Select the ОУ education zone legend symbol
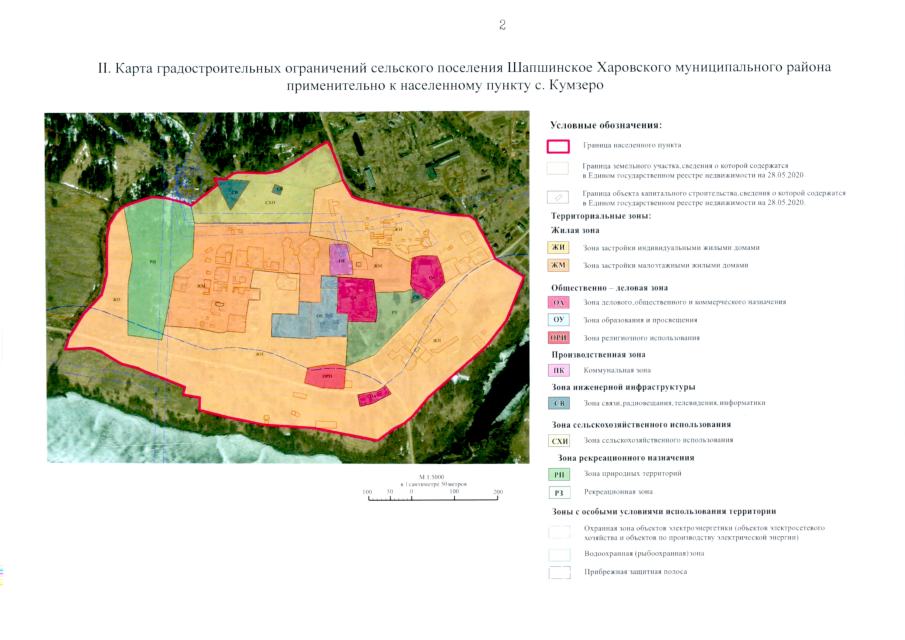Image resolution: width=905 pixels, height=640 pixels. 559,320
